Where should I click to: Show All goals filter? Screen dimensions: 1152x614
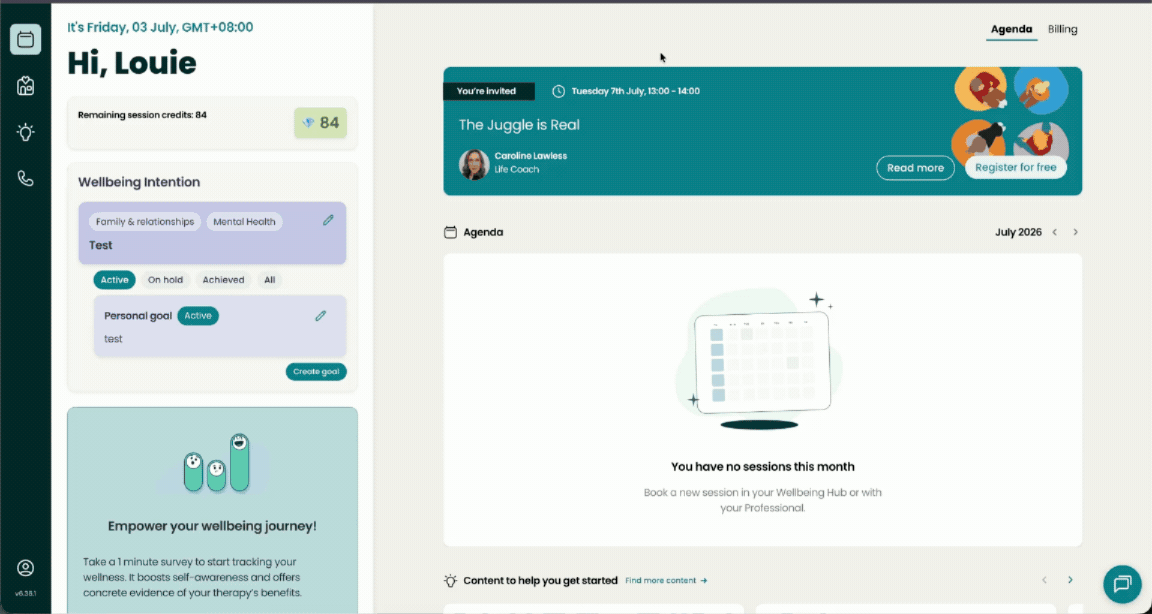pos(270,280)
